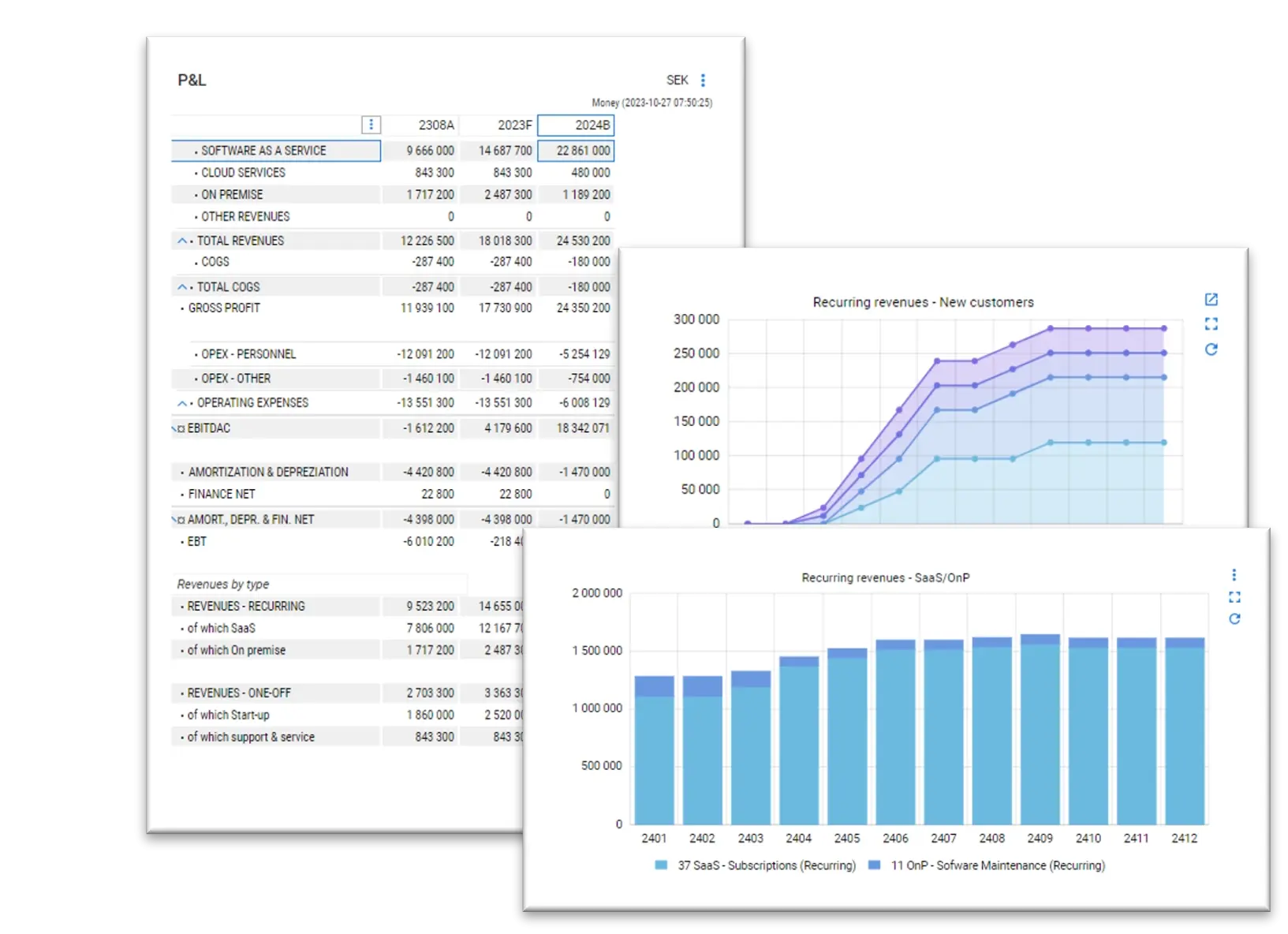Image resolution: width=1288 pixels, height=934 pixels.
Task: Click the 2024B column header field
Action: click(x=576, y=125)
